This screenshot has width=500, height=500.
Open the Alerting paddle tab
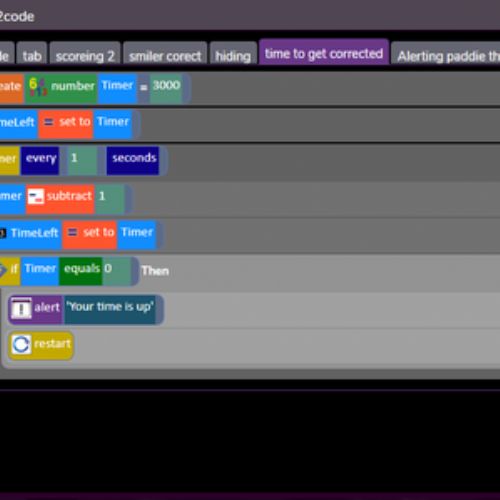pyautogui.click(x=446, y=54)
